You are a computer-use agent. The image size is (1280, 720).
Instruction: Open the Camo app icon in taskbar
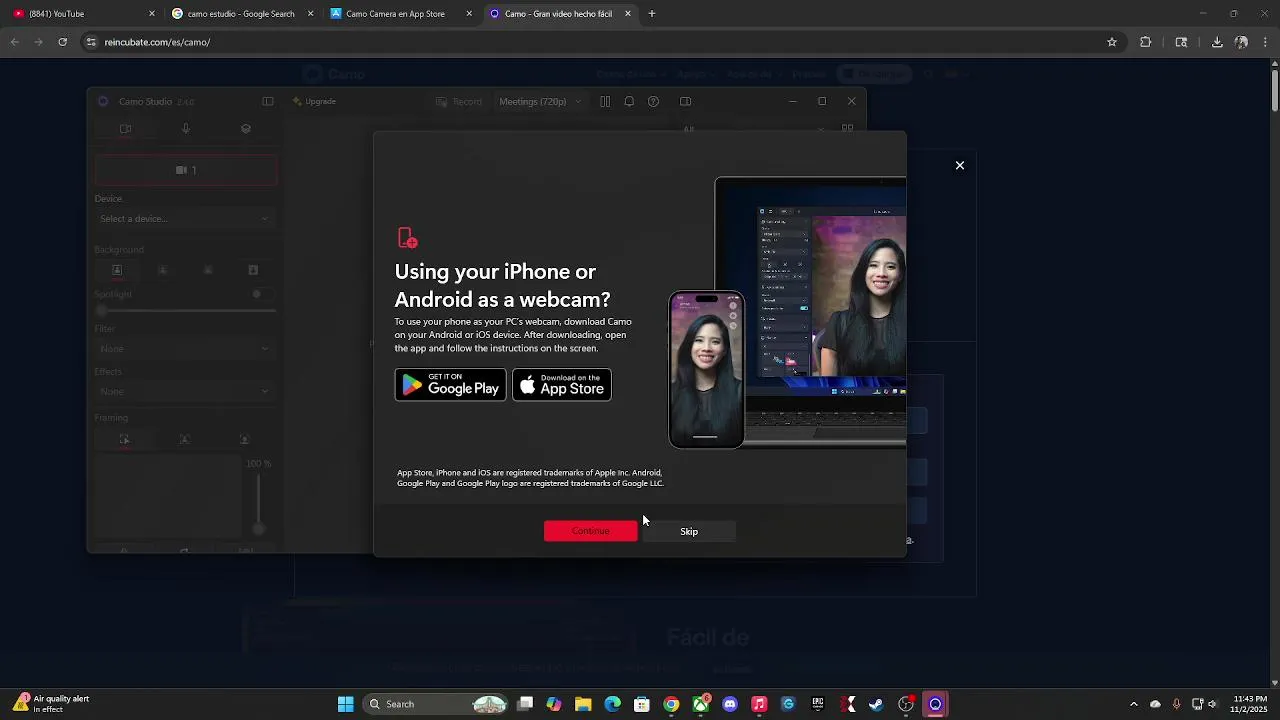pos(935,704)
